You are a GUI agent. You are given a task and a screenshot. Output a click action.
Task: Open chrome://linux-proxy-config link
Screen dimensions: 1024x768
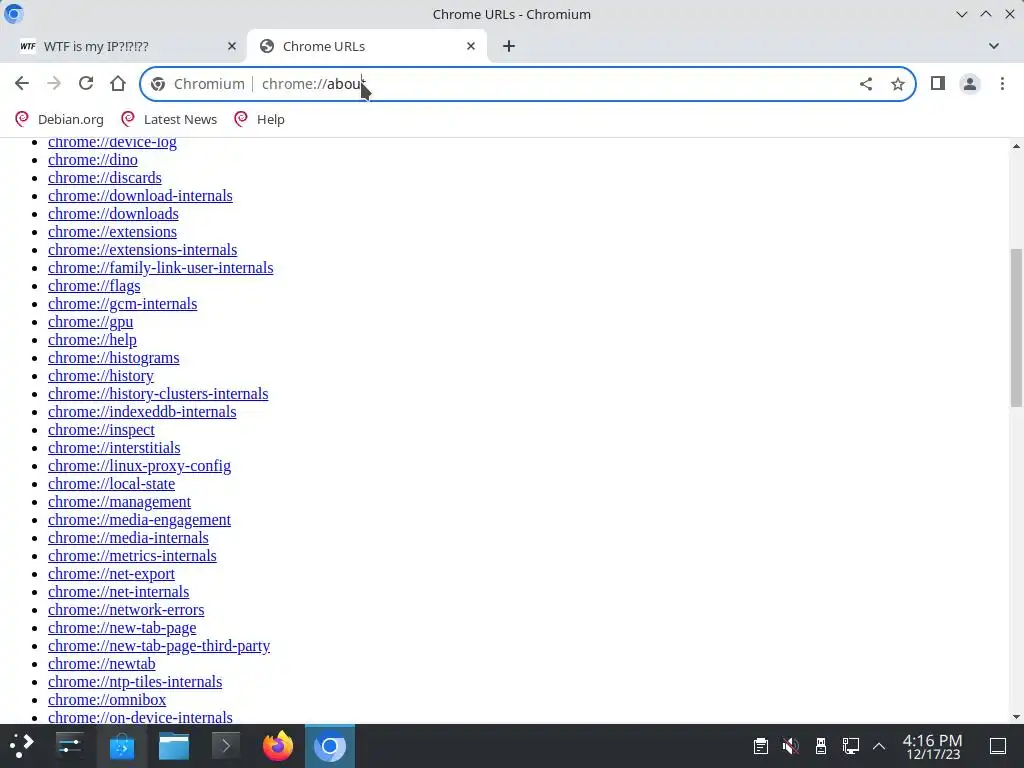(x=139, y=466)
